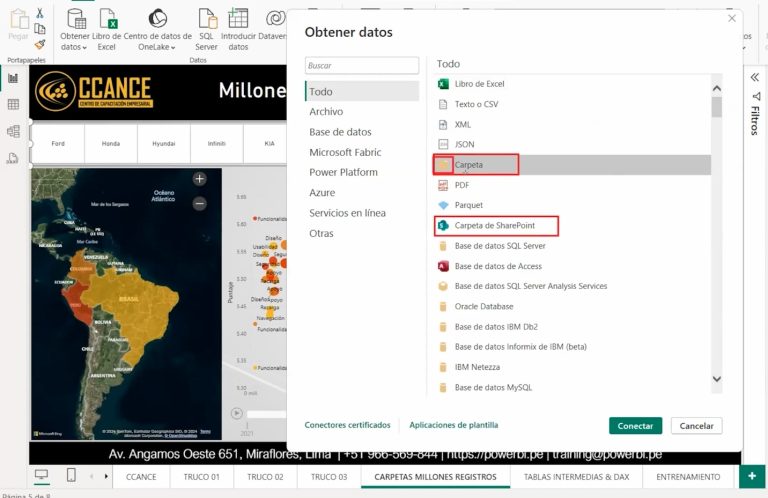Viewport: 768px width, 498px height.
Task: Open CARPETAS MILLONES REGISTROS page tab
Action: [435, 476]
